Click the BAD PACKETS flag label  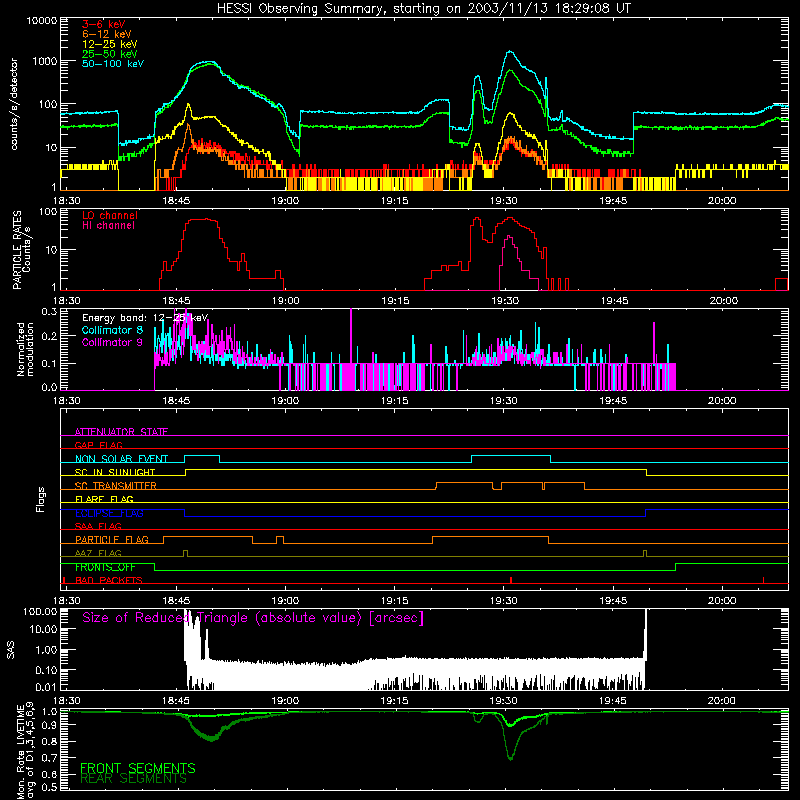(x=109, y=580)
